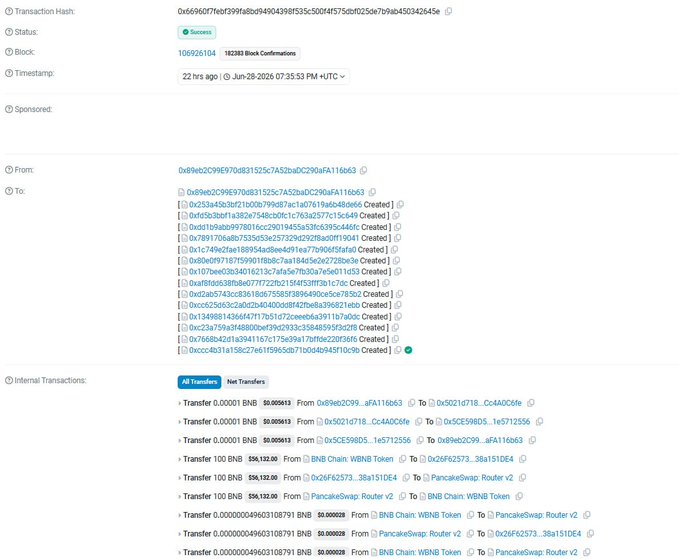Click green success checkmark after last created contract
Viewport: 679px width, 559px height.
(408, 350)
